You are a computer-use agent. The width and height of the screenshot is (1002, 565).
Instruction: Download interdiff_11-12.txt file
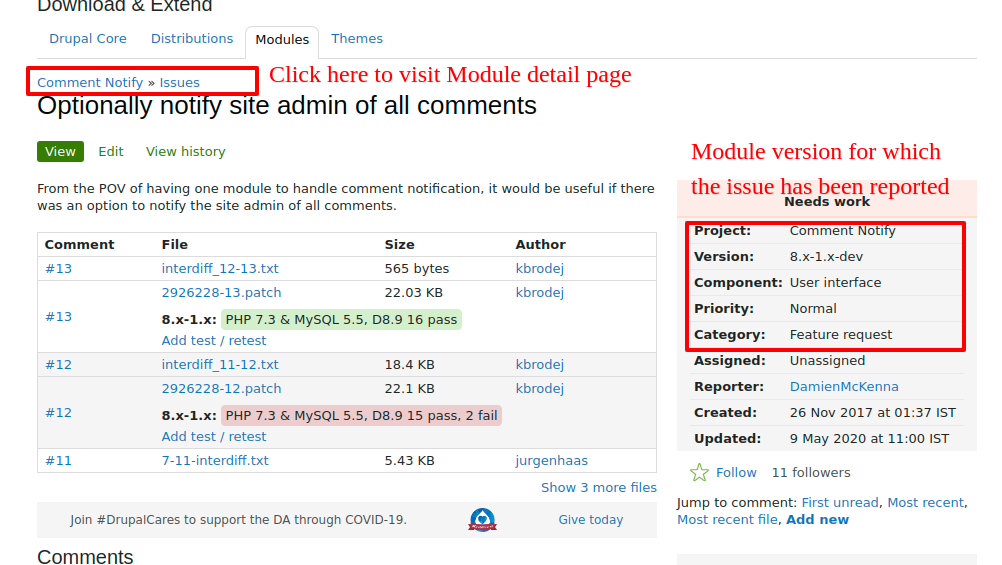(x=220, y=364)
